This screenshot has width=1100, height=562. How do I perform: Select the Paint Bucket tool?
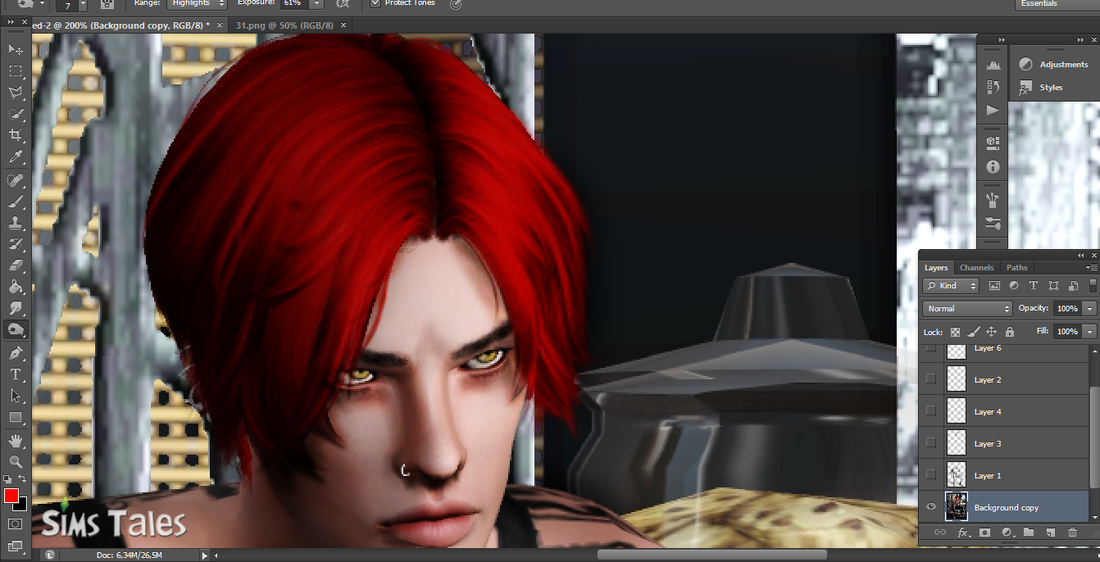15,287
